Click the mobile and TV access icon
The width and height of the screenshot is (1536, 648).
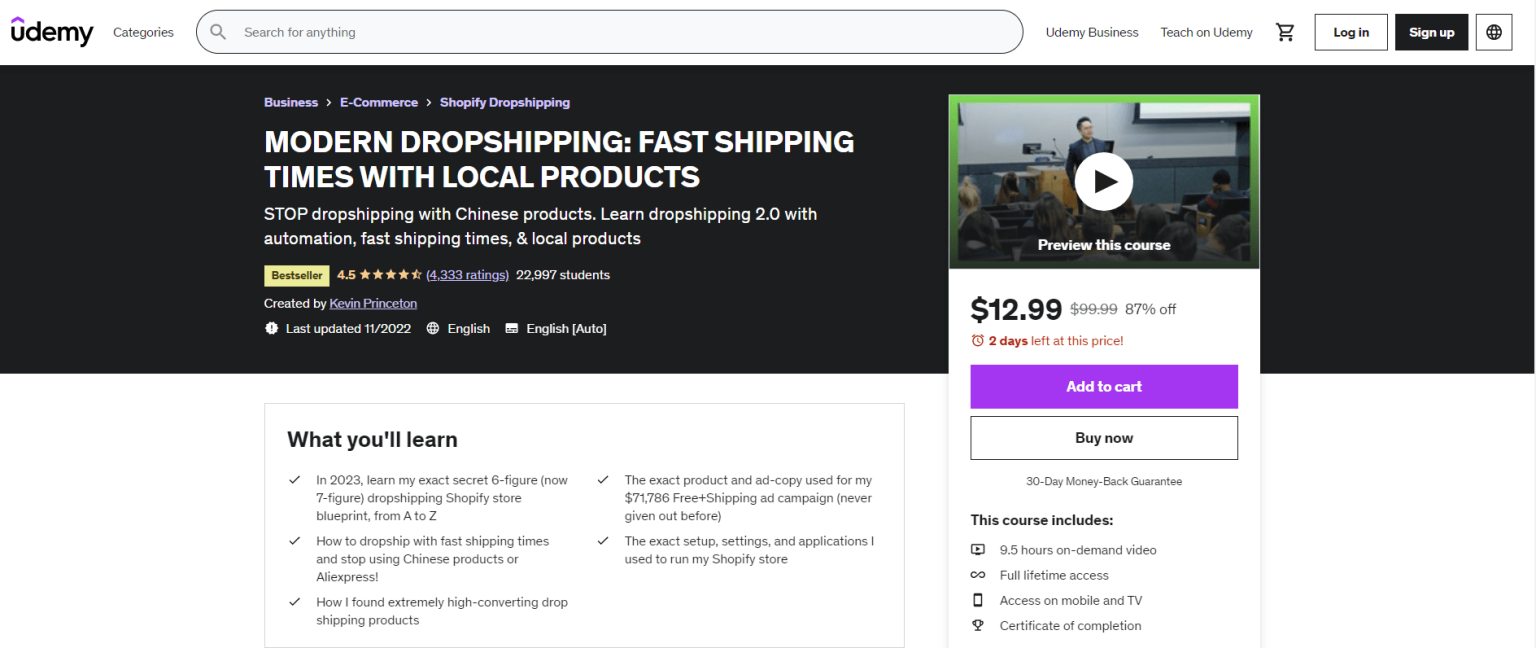[977, 600]
